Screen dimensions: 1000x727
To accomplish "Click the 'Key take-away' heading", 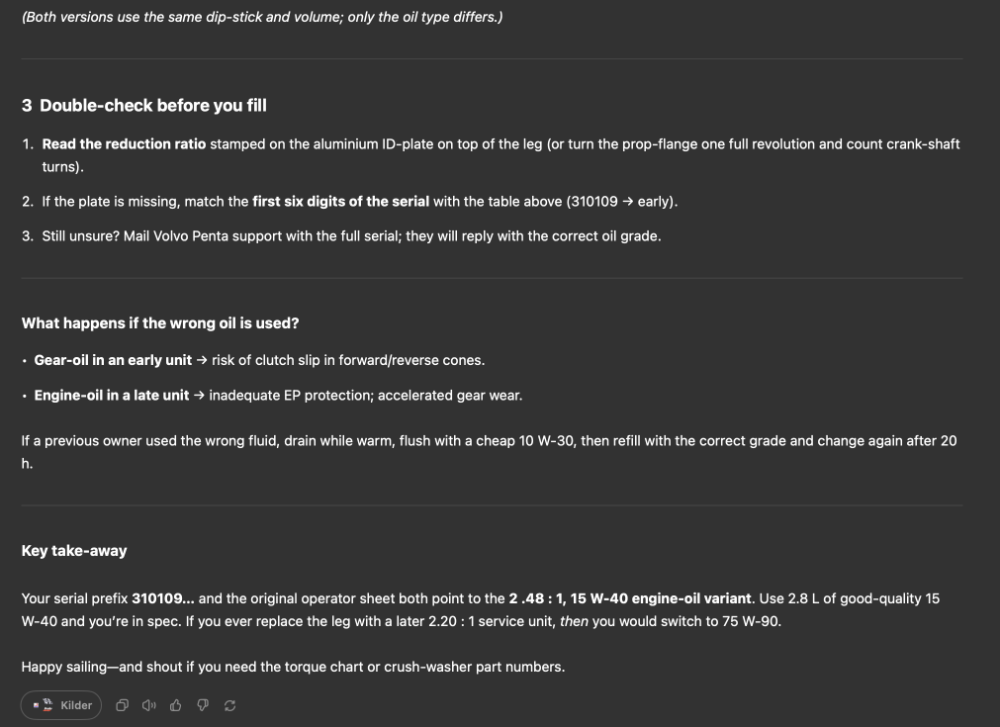I will click(x=74, y=550).
